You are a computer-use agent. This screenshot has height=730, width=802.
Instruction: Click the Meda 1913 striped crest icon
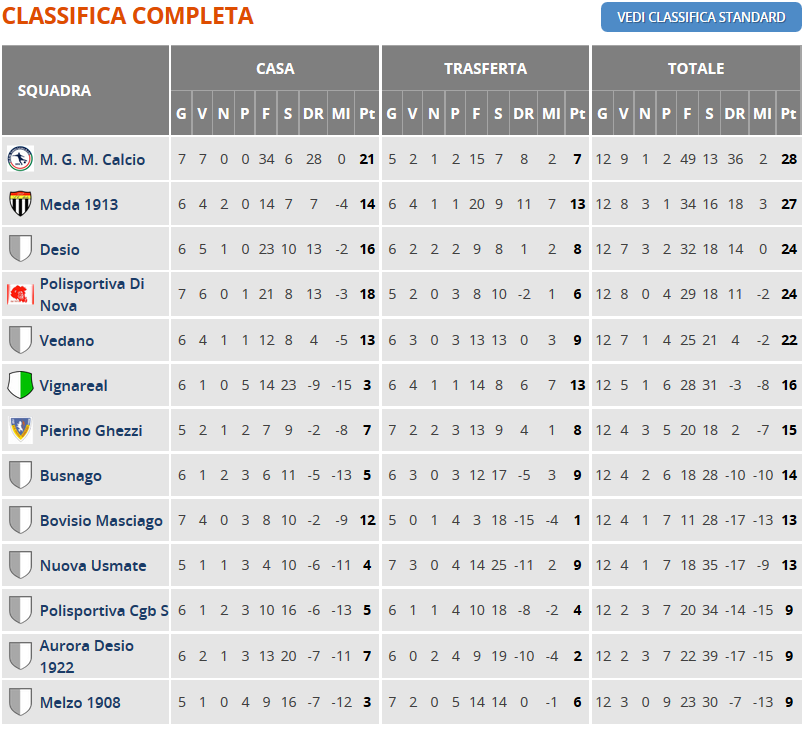(20, 204)
